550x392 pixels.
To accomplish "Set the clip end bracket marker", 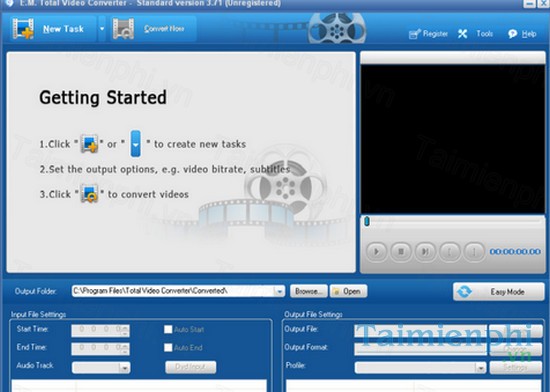I will point(474,251).
